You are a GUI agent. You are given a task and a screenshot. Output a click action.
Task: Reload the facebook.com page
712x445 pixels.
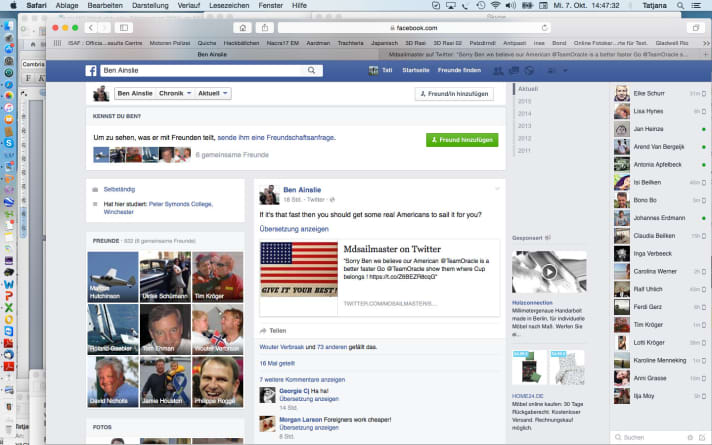coord(544,28)
